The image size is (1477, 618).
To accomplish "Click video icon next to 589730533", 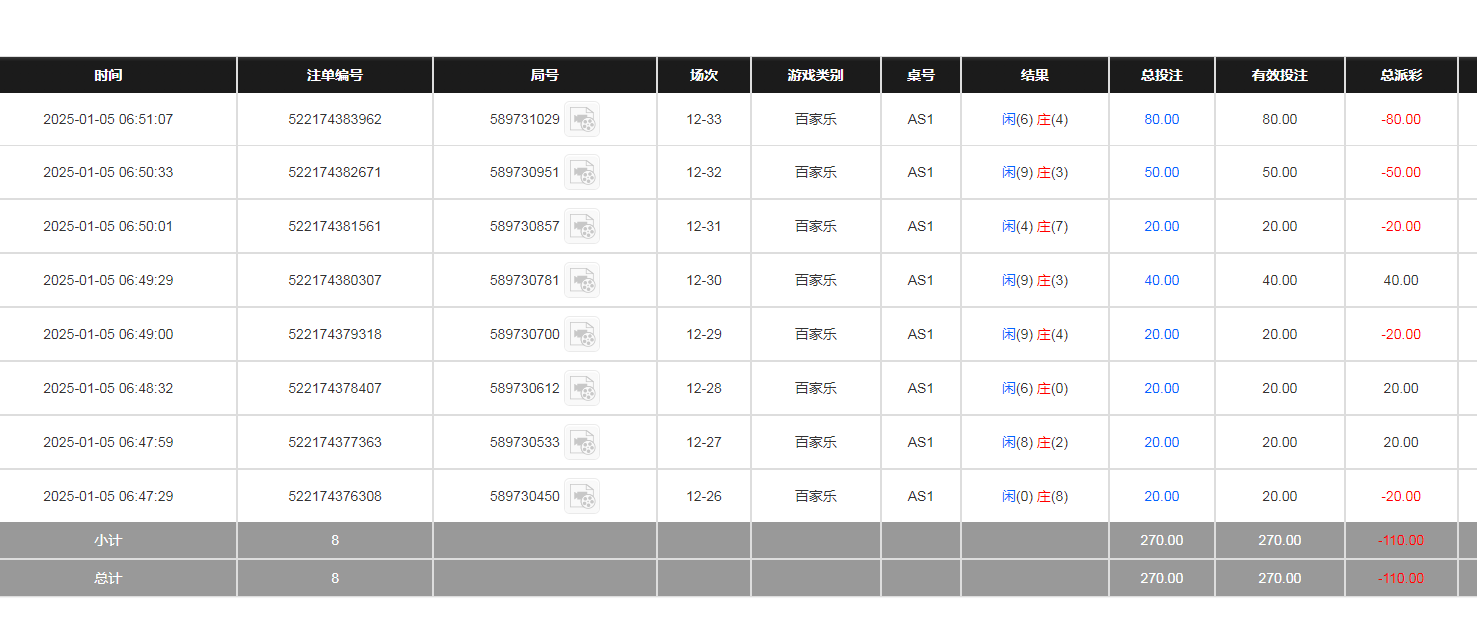I will coord(582,443).
